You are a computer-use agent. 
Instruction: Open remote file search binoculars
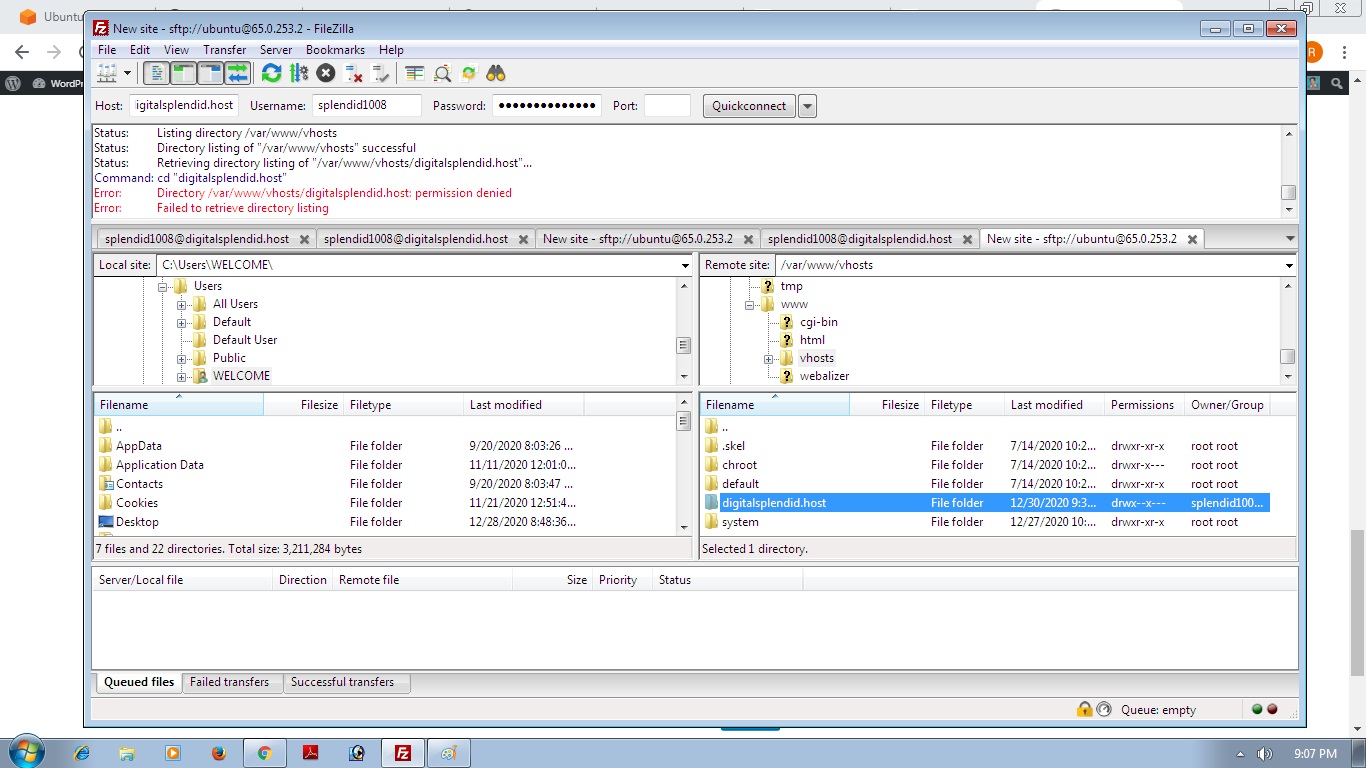(x=496, y=73)
